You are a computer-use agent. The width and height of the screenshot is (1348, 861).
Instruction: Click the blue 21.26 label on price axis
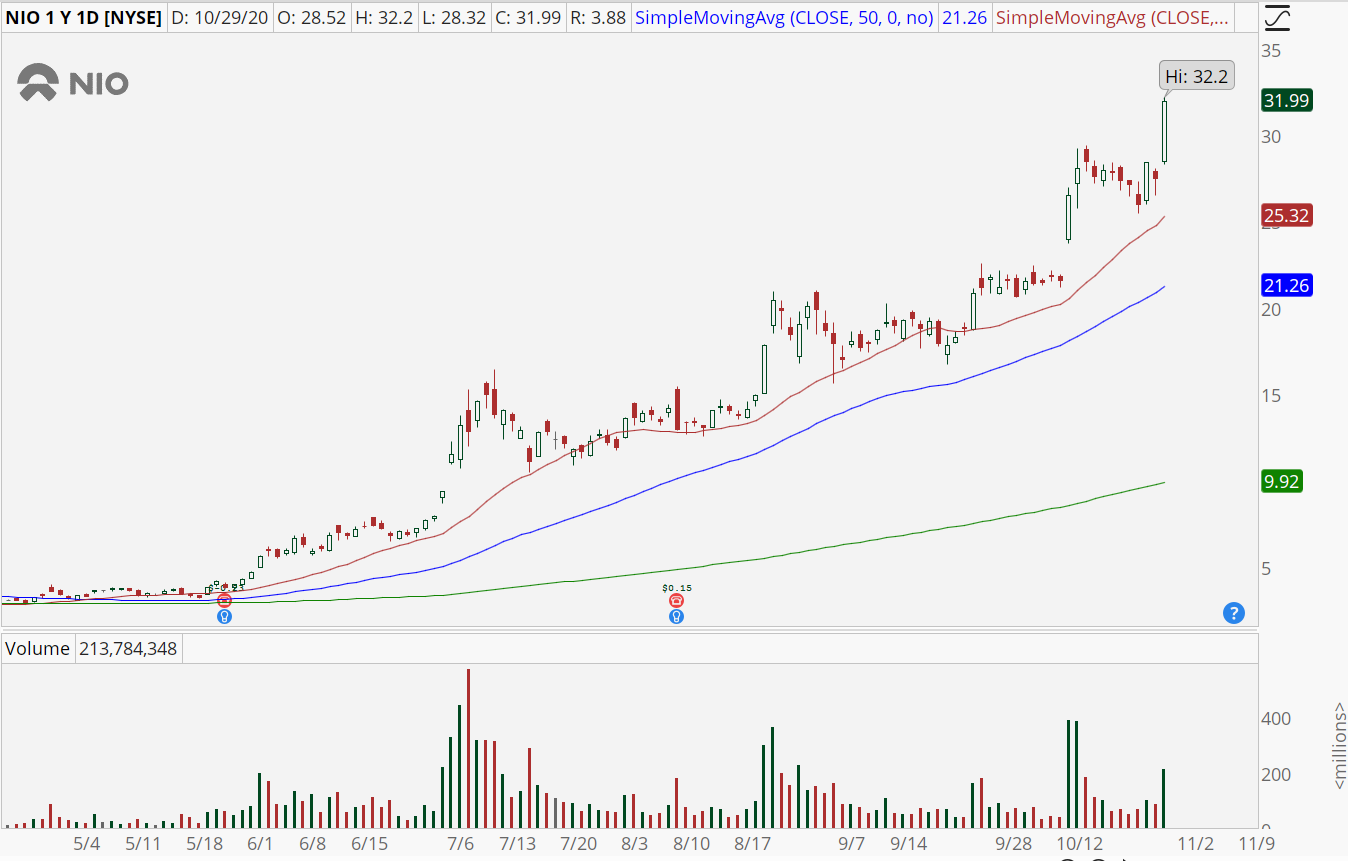1287,286
